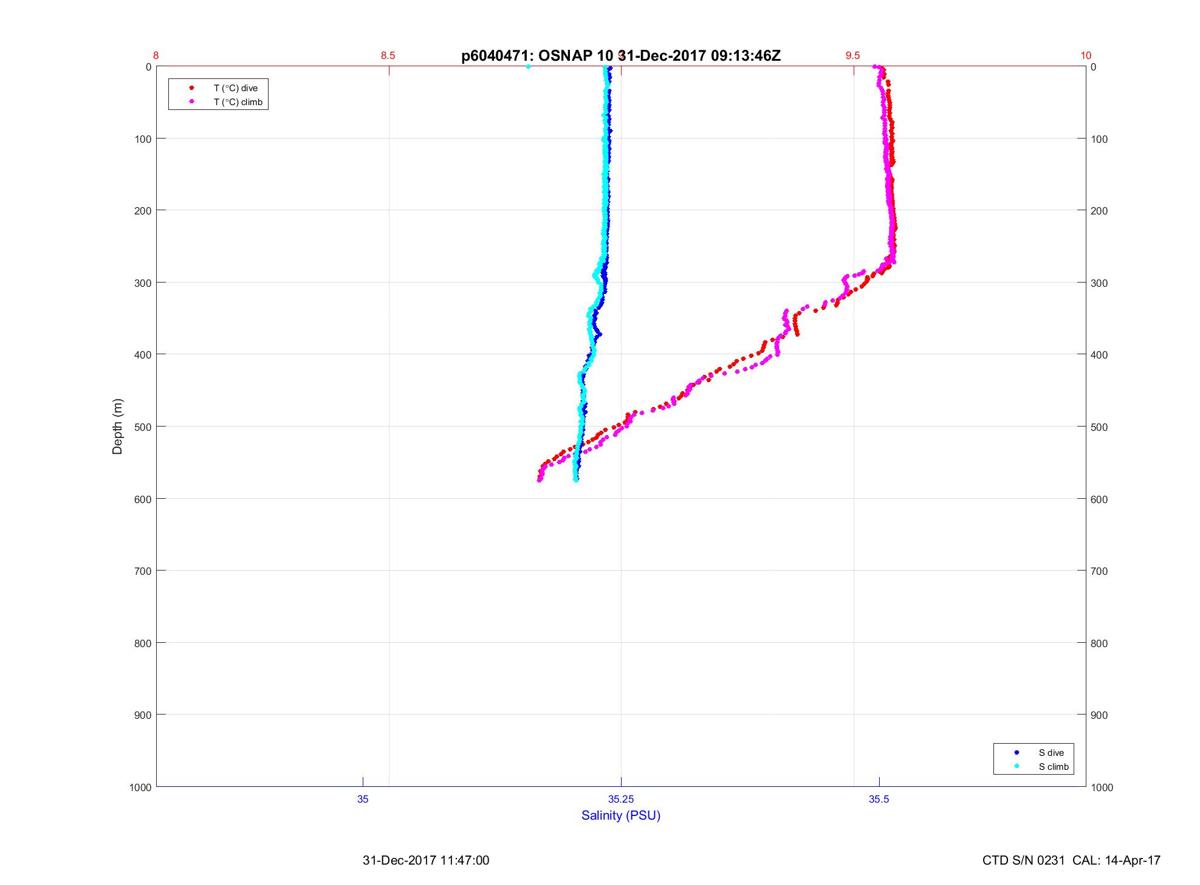Click the right depth axis tick '400'

pos(1100,355)
